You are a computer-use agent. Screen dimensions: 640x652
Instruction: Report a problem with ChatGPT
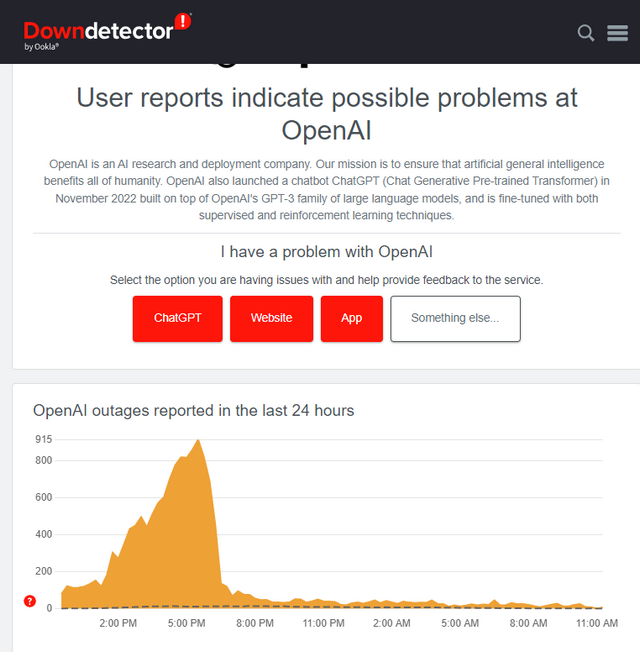(178, 319)
